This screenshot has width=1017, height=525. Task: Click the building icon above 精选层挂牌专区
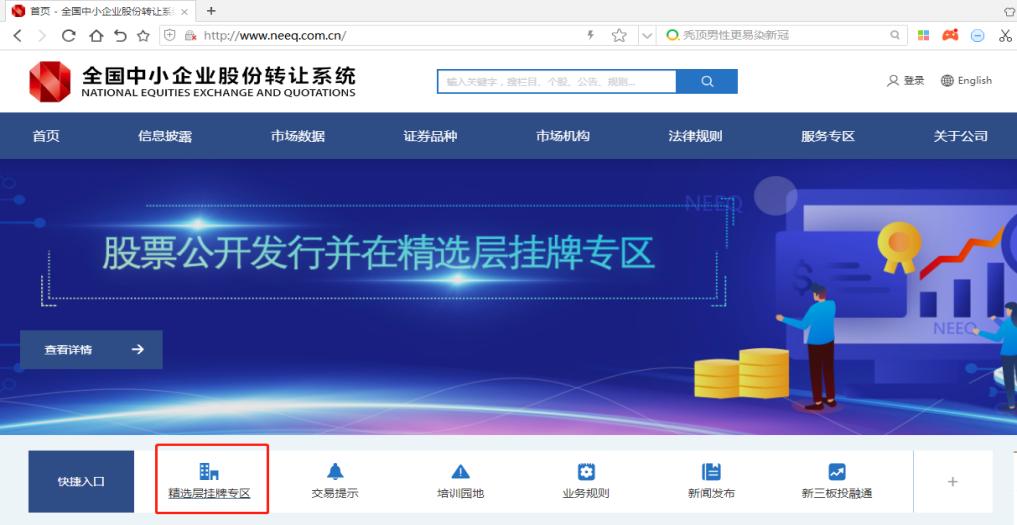point(209,471)
